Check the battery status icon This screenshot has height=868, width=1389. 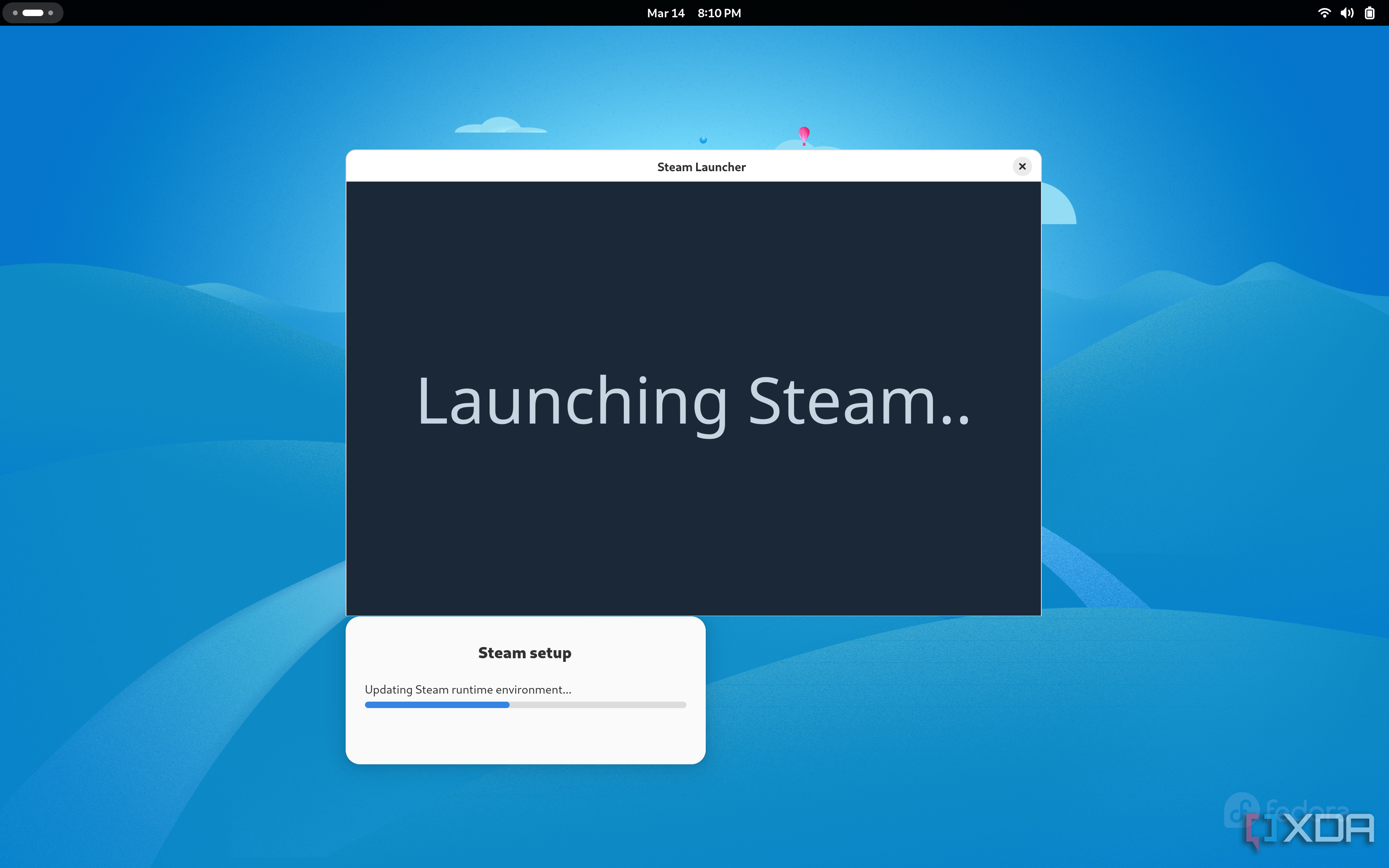tap(1371, 12)
